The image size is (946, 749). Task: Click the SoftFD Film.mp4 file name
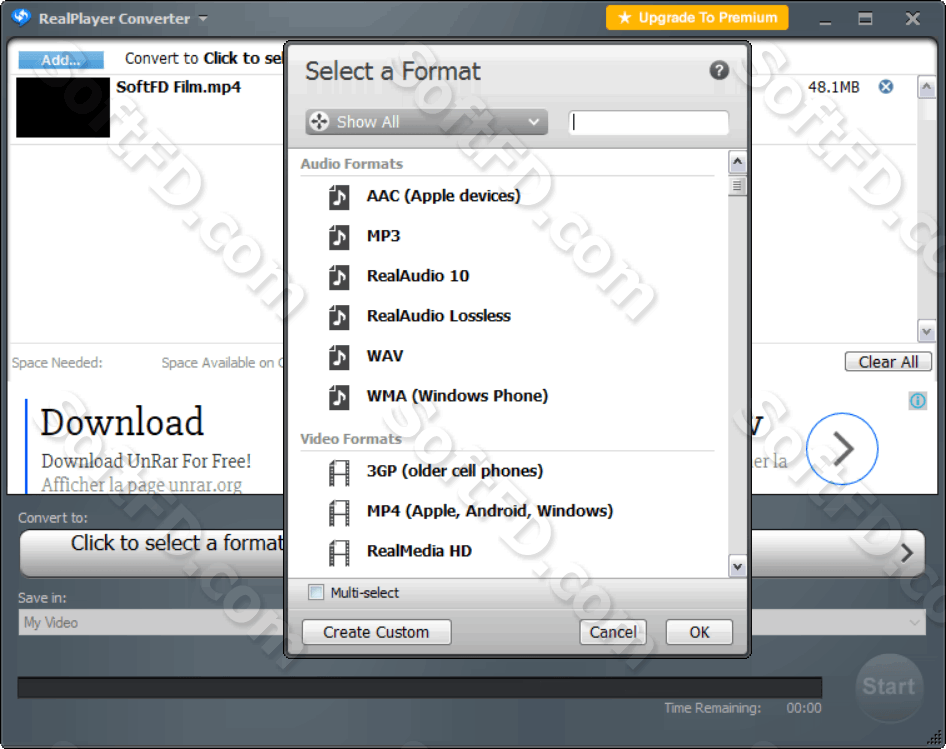click(x=178, y=87)
